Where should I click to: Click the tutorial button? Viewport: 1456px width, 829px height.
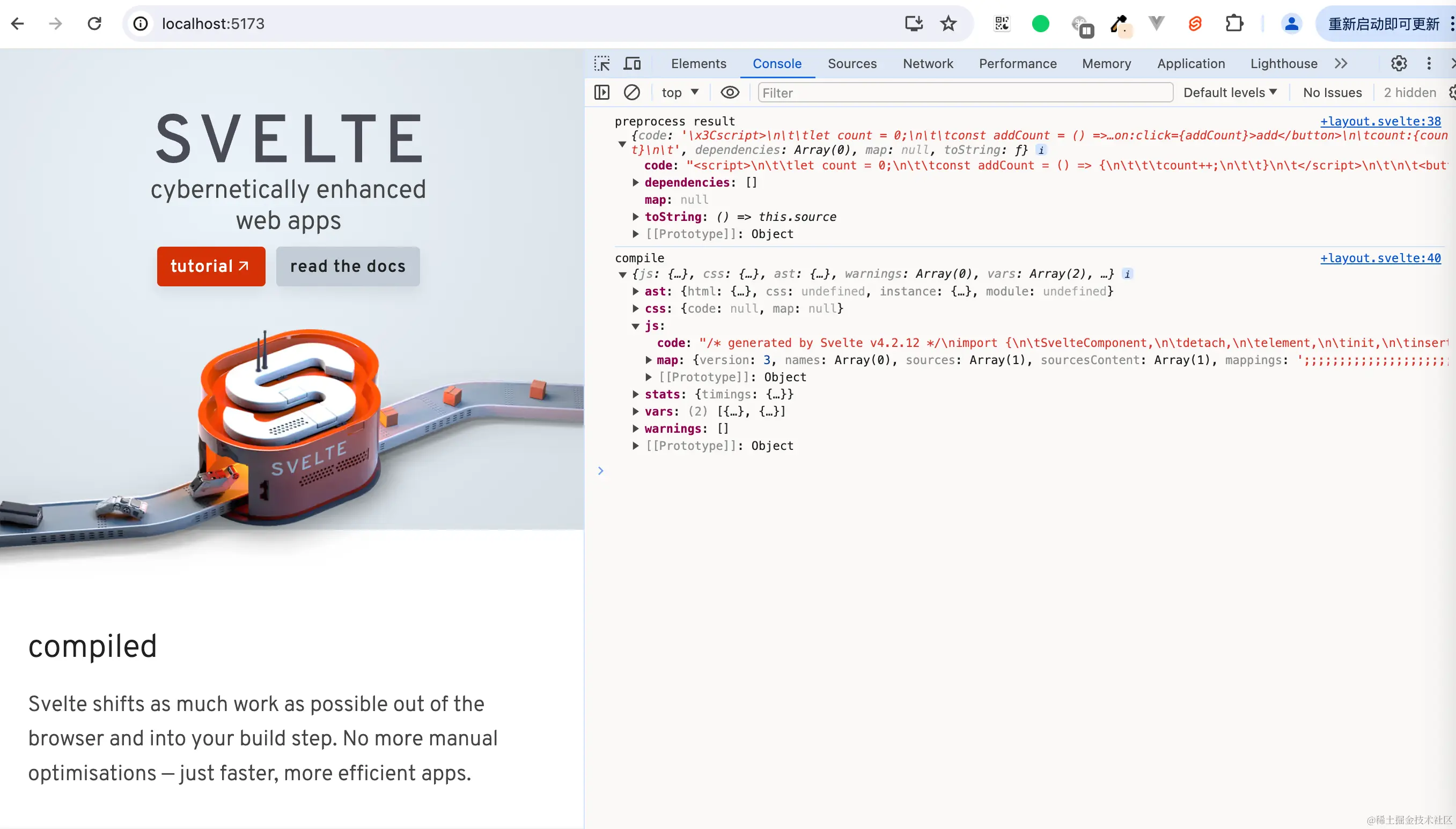(x=211, y=266)
